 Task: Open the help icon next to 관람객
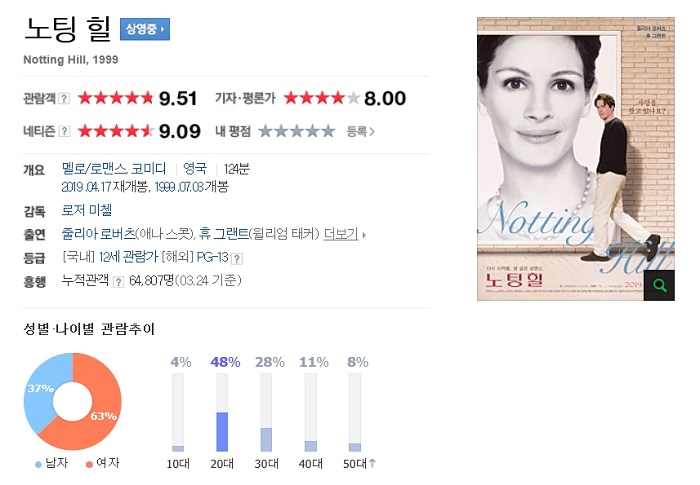[64, 98]
